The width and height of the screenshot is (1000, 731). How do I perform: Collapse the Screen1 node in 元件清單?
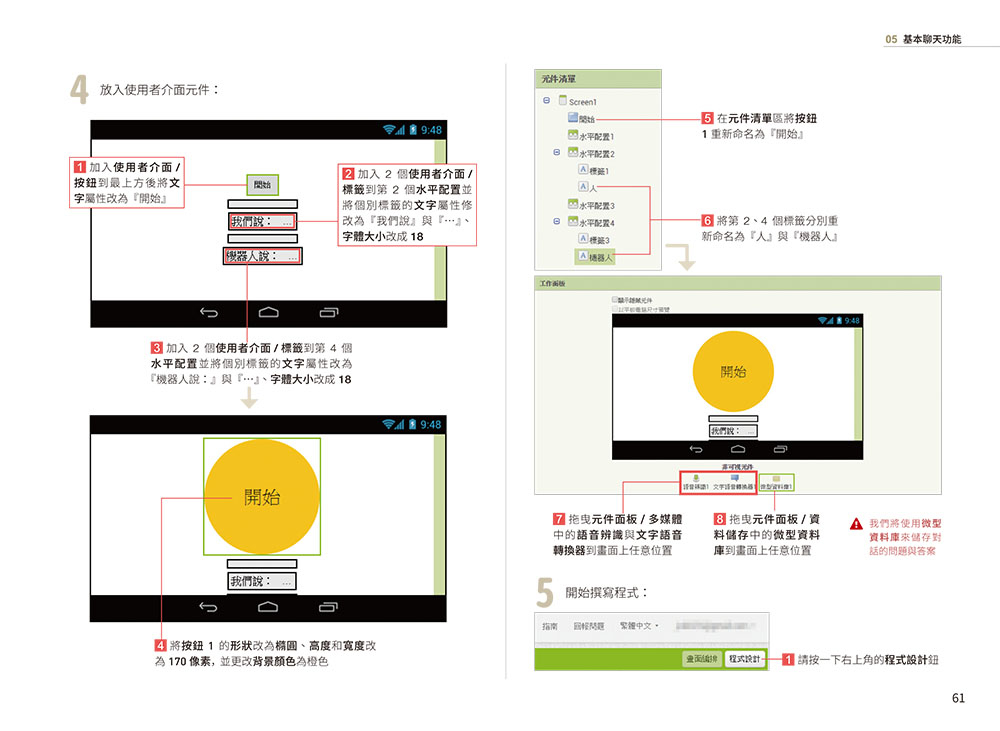click(547, 100)
